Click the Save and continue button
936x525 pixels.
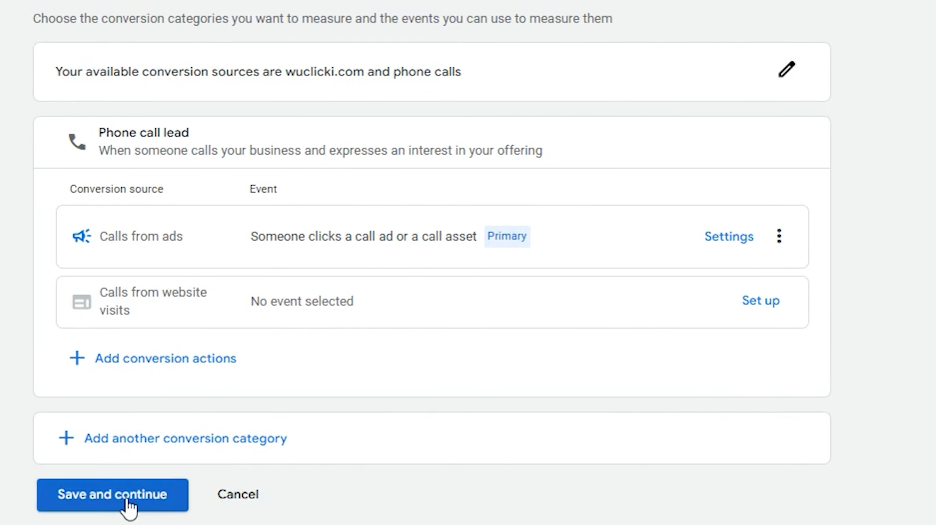[x=112, y=495]
